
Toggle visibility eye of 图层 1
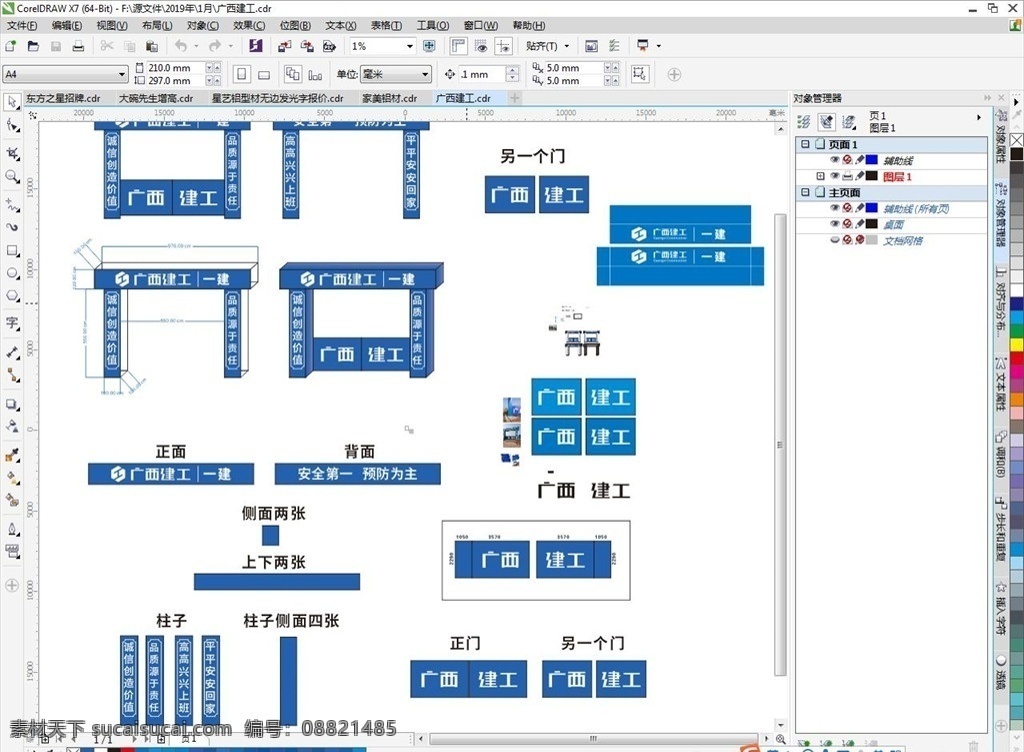click(x=835, y=176)
